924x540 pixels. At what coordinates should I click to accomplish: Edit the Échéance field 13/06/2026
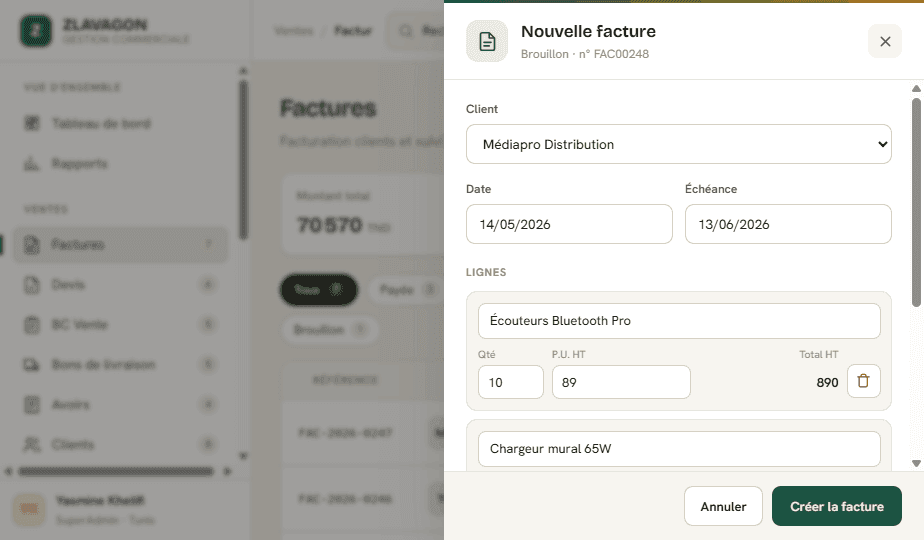[788, 224]
